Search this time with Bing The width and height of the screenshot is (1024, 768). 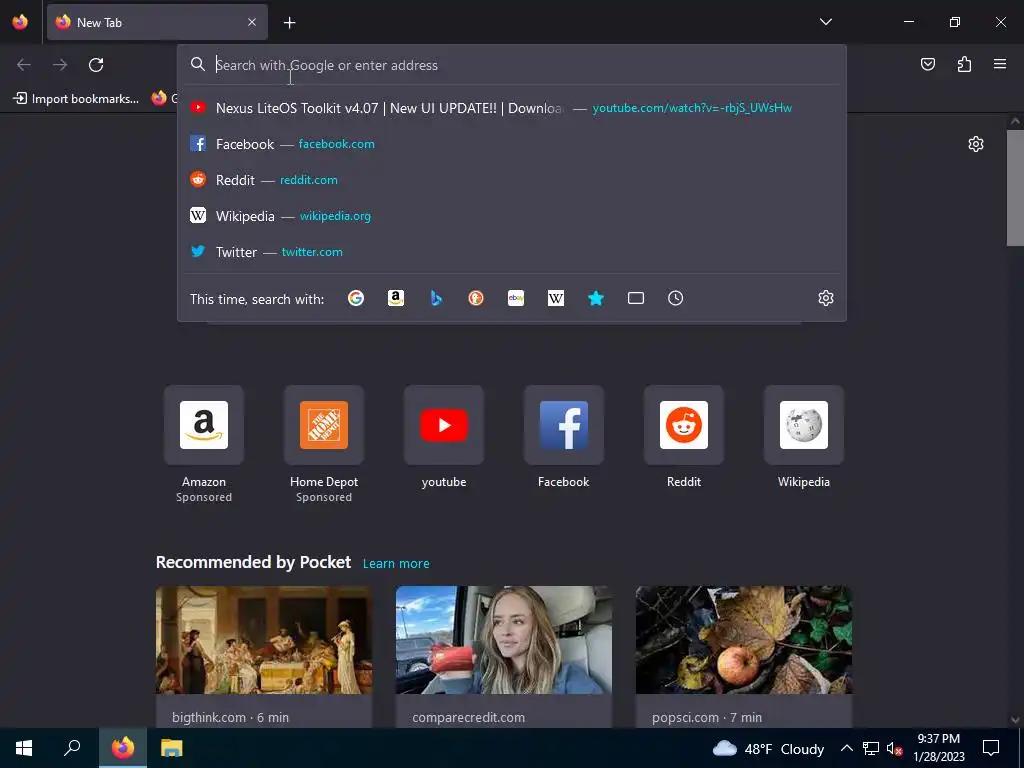click(436, 298)
